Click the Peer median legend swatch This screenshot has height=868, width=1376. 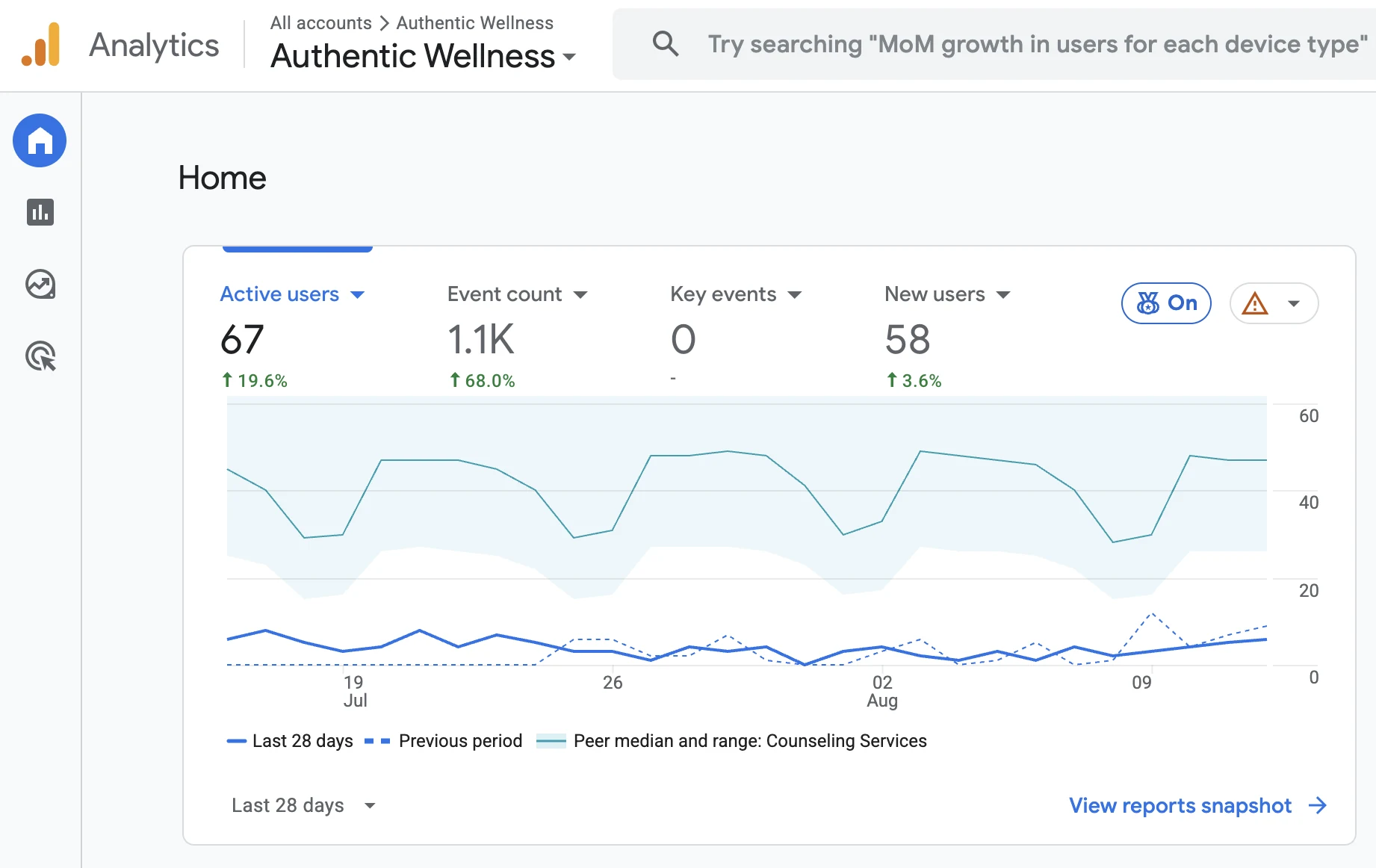click(551, 741)
